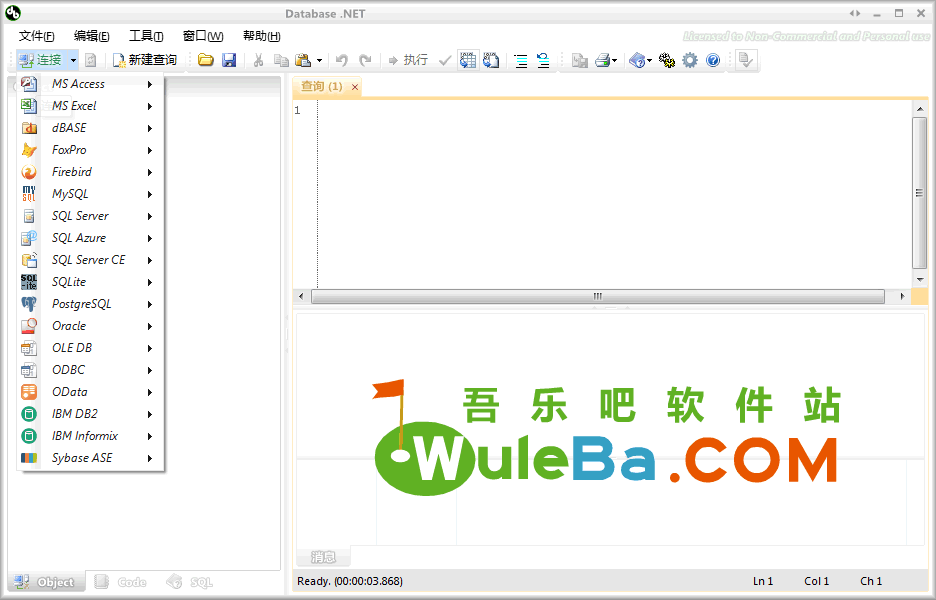Switch to the Code panel tab
Viewport: 936px width, 600px height.
[x=121, y=582]
